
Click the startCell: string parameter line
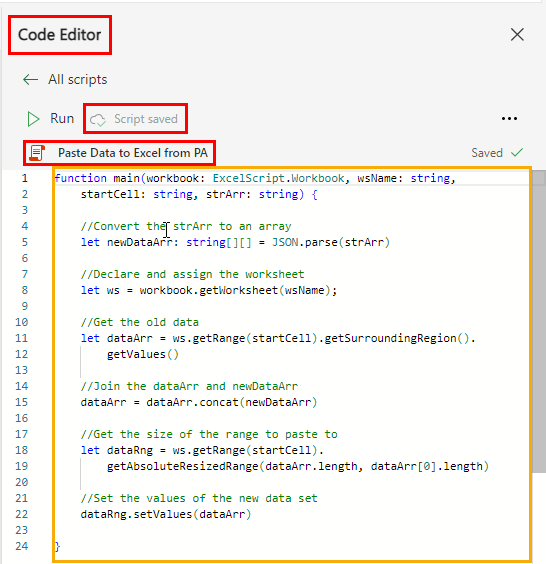[199, 194]
